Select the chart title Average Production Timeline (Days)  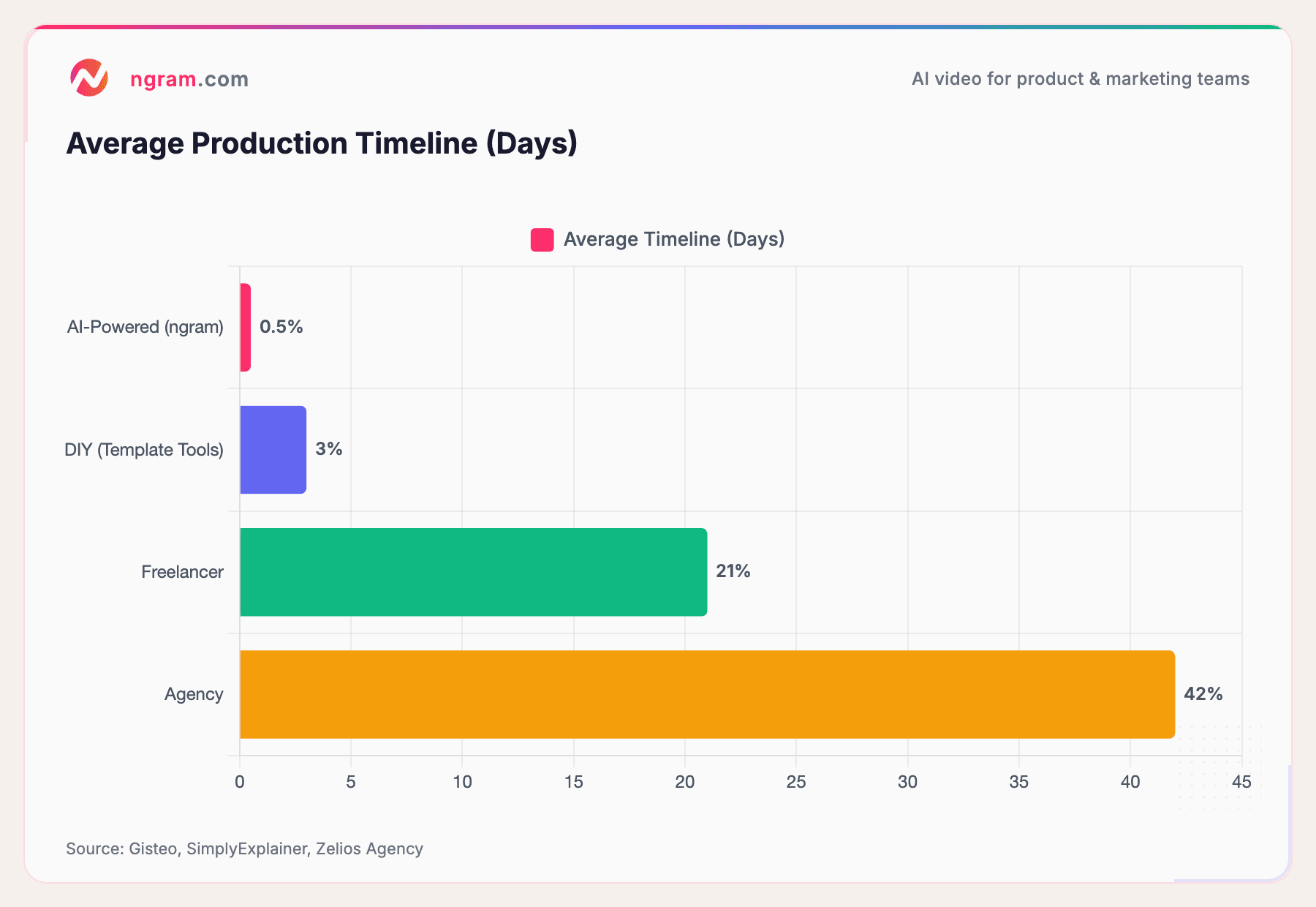tap(322, 143)
